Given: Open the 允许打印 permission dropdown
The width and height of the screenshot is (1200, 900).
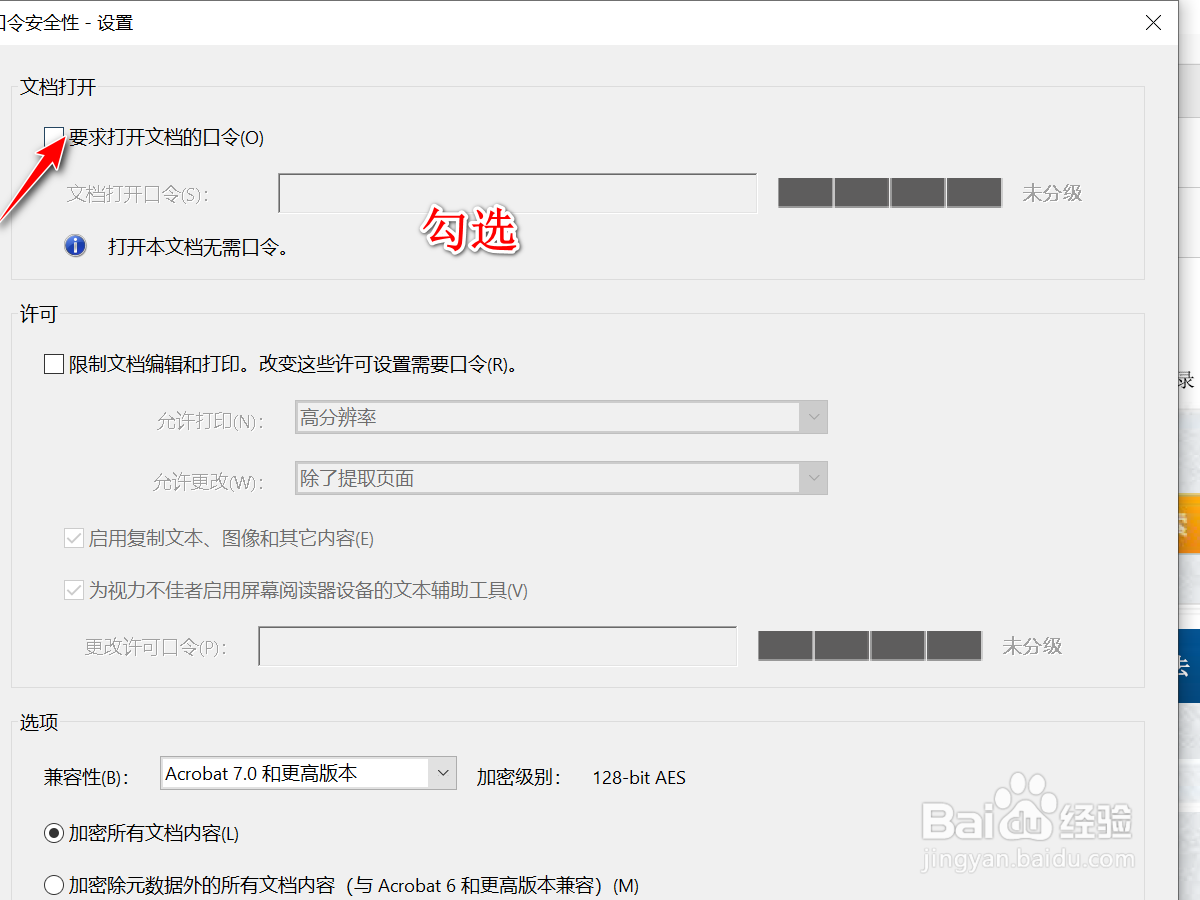Looking at the screenshot, I should tap(814, 417).
